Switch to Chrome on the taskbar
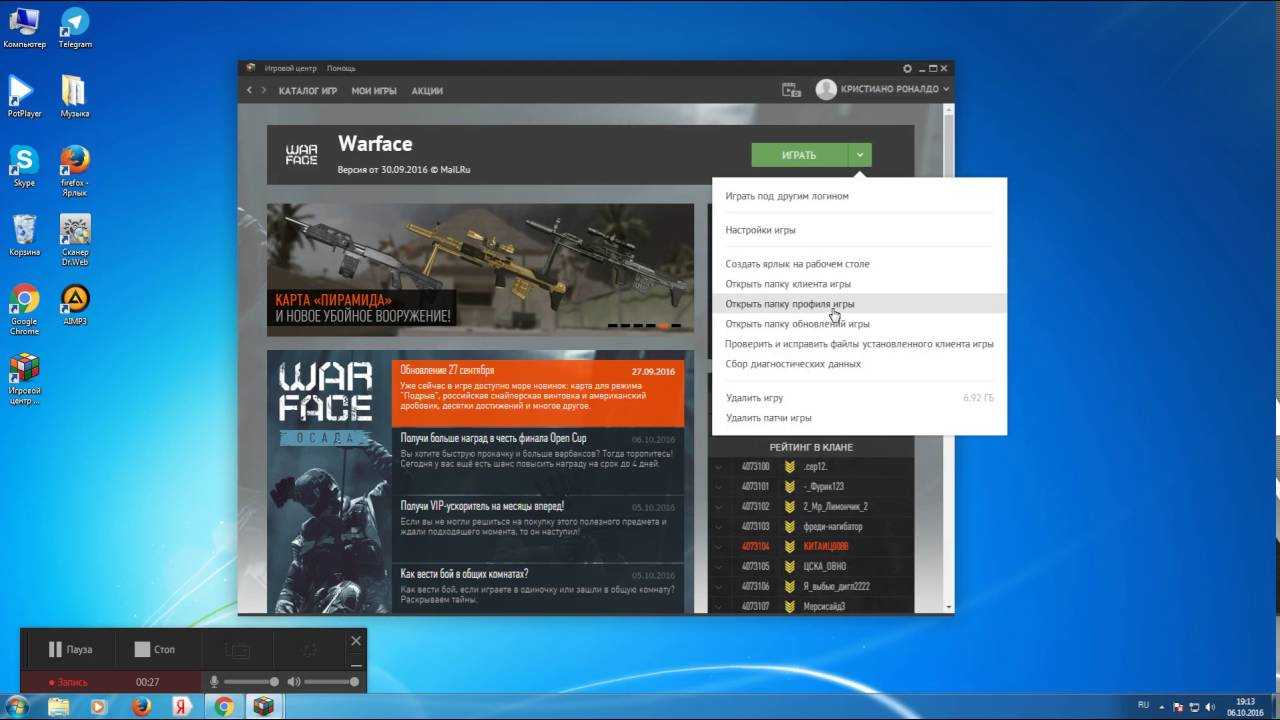The width and height of the screenshot is (1280, 720). 223,706
